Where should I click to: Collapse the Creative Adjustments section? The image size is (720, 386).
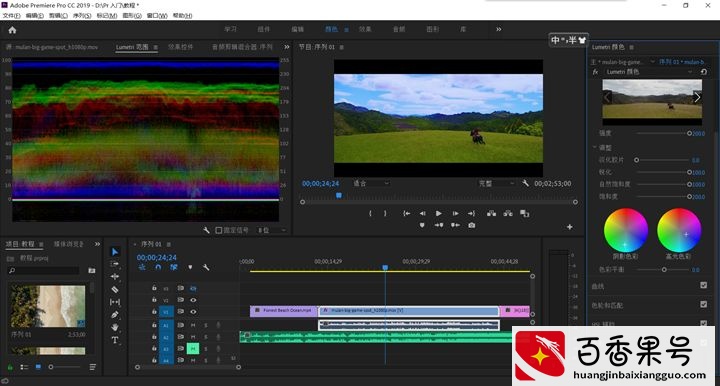pos(595,147)
